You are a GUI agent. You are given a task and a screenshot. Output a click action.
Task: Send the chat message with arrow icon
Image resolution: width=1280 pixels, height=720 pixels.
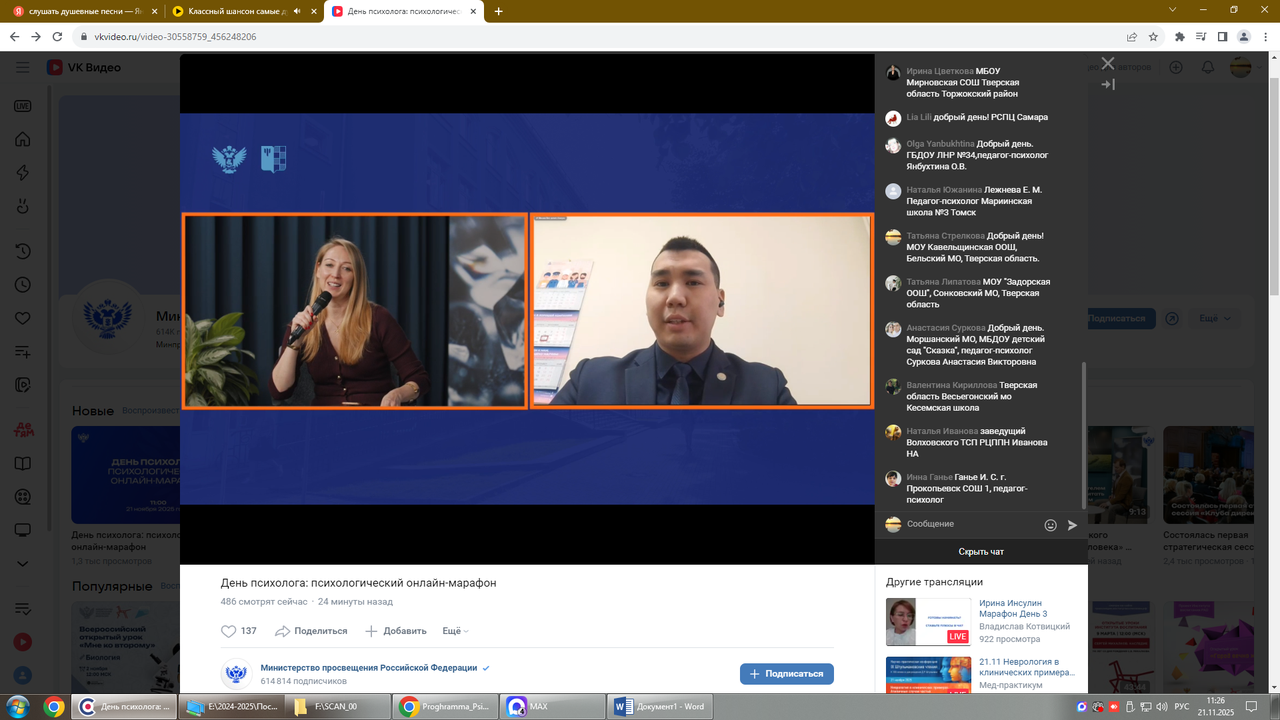(x=1073, y=525)
